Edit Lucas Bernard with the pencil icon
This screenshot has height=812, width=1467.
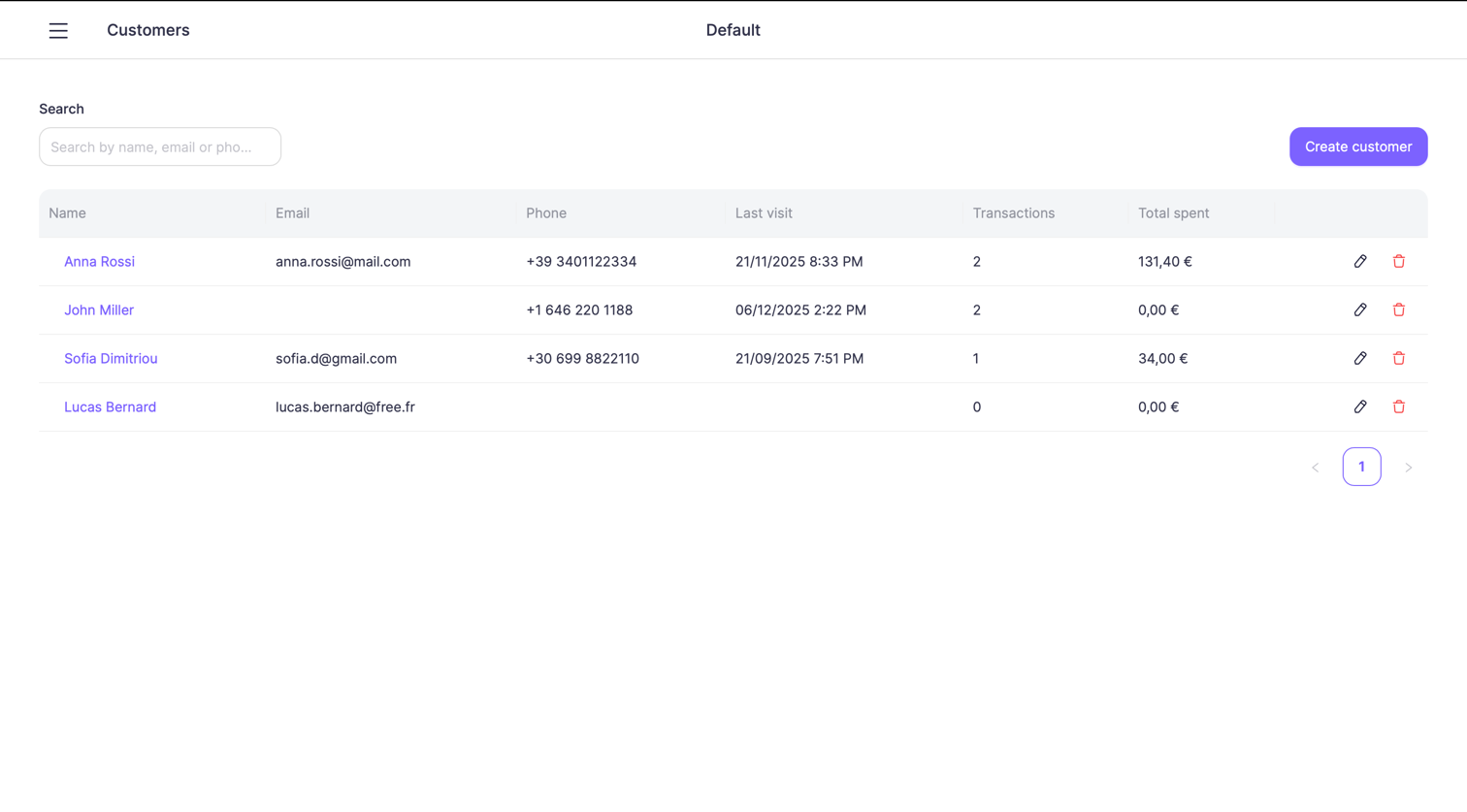[1360, 406]
